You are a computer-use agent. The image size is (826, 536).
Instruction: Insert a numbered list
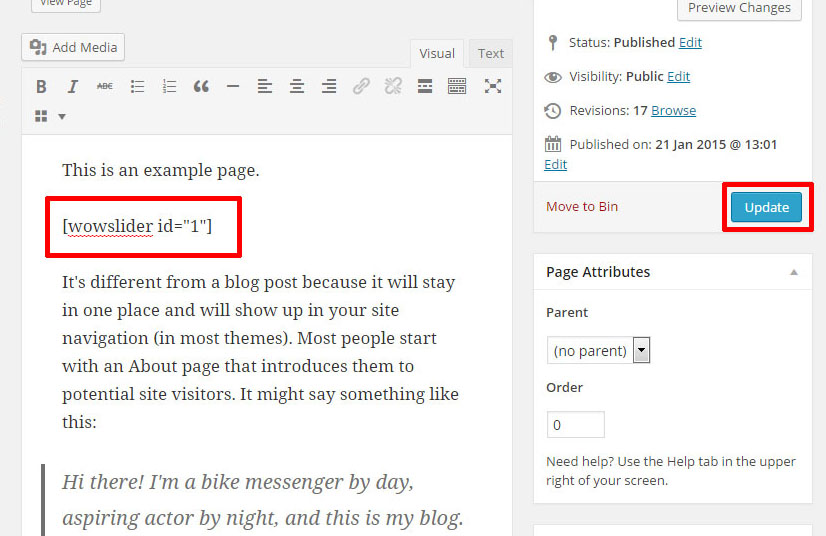169,87
